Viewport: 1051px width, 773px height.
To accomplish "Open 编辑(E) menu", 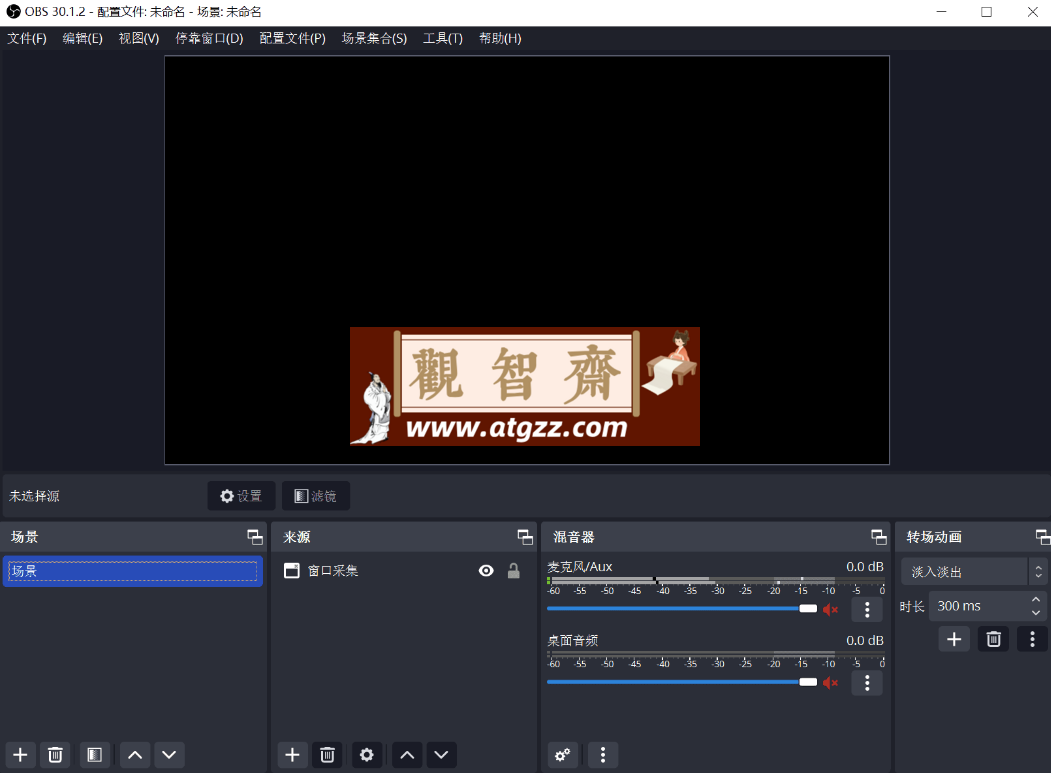I will click(x=82, y=38).
